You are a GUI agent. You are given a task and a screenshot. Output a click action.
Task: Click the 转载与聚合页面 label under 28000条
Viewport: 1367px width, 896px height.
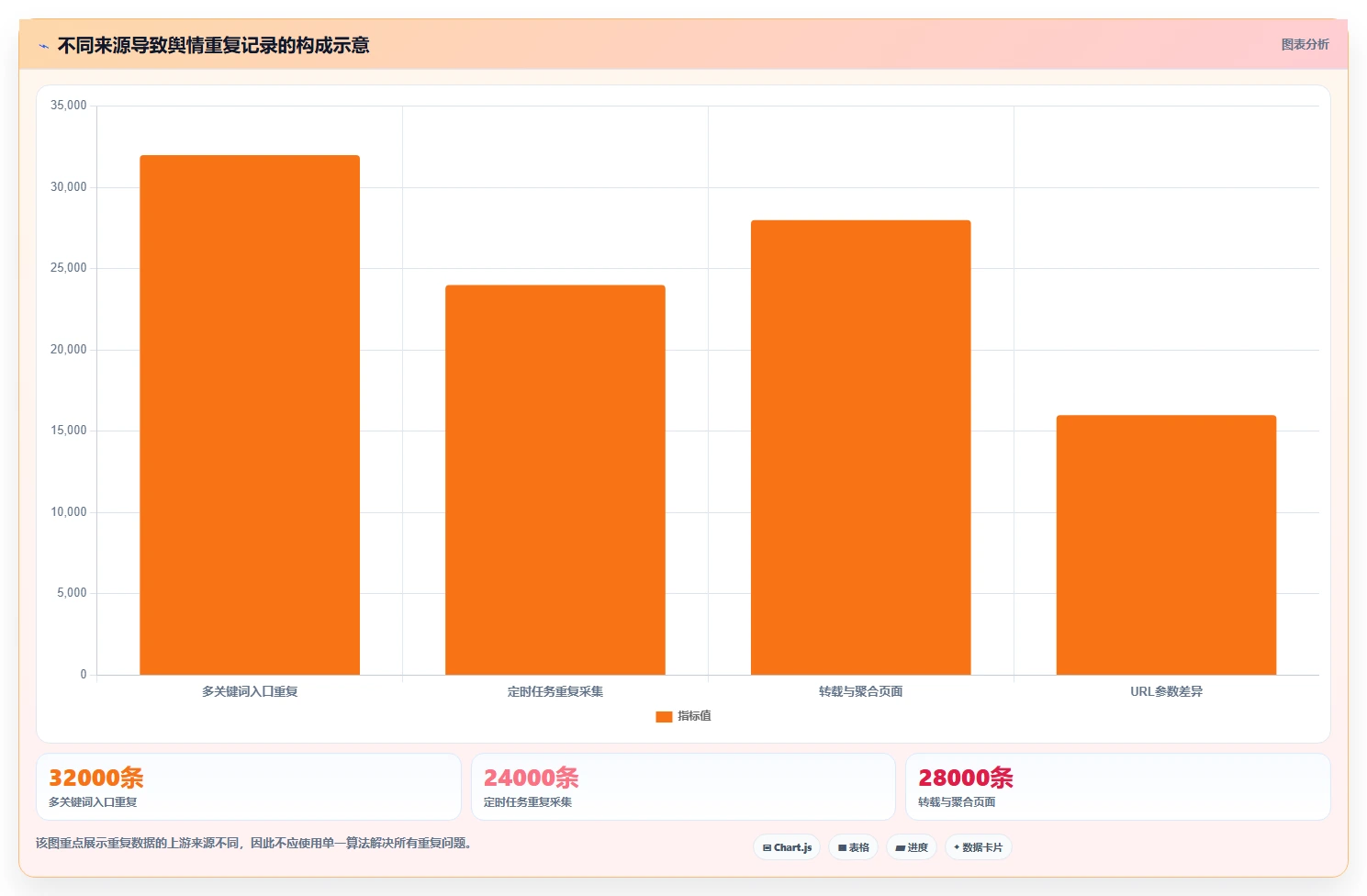(957, 802)
